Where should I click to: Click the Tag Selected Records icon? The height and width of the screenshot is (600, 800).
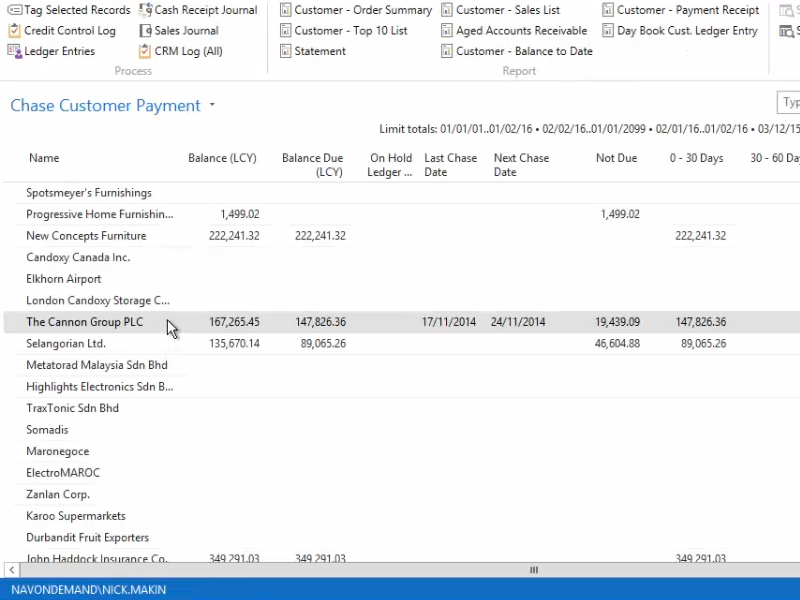14,10
